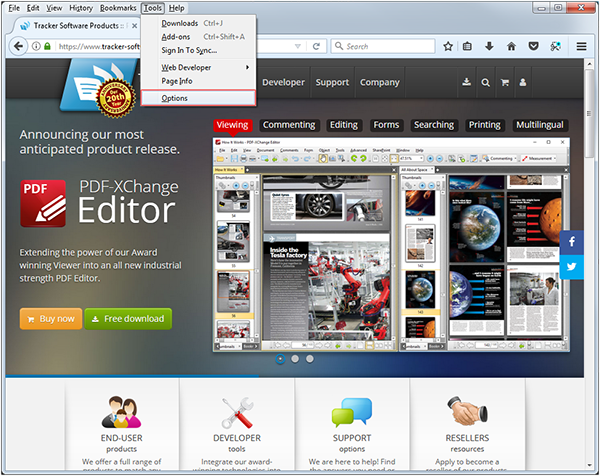Click the green Free download button
The width and height of the screenshot is (600, 476).
[x=128, y=319]
